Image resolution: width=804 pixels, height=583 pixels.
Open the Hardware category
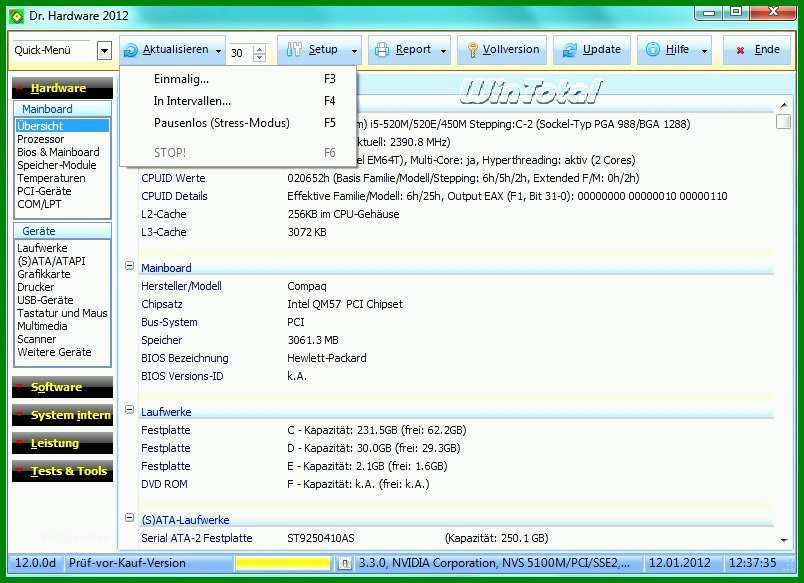[x=62, y=88]
